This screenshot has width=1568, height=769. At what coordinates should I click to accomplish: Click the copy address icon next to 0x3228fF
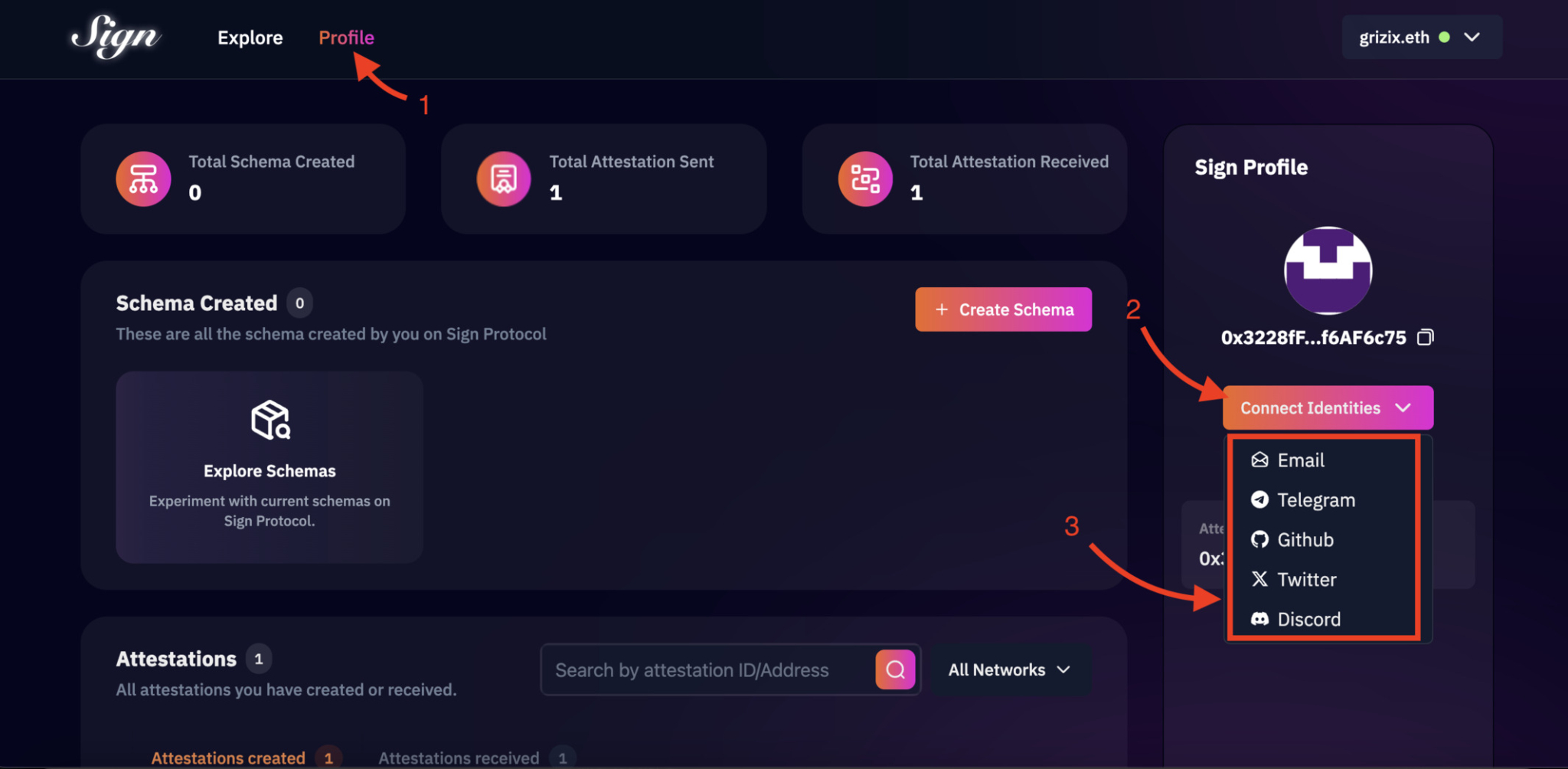(1426, 336)
